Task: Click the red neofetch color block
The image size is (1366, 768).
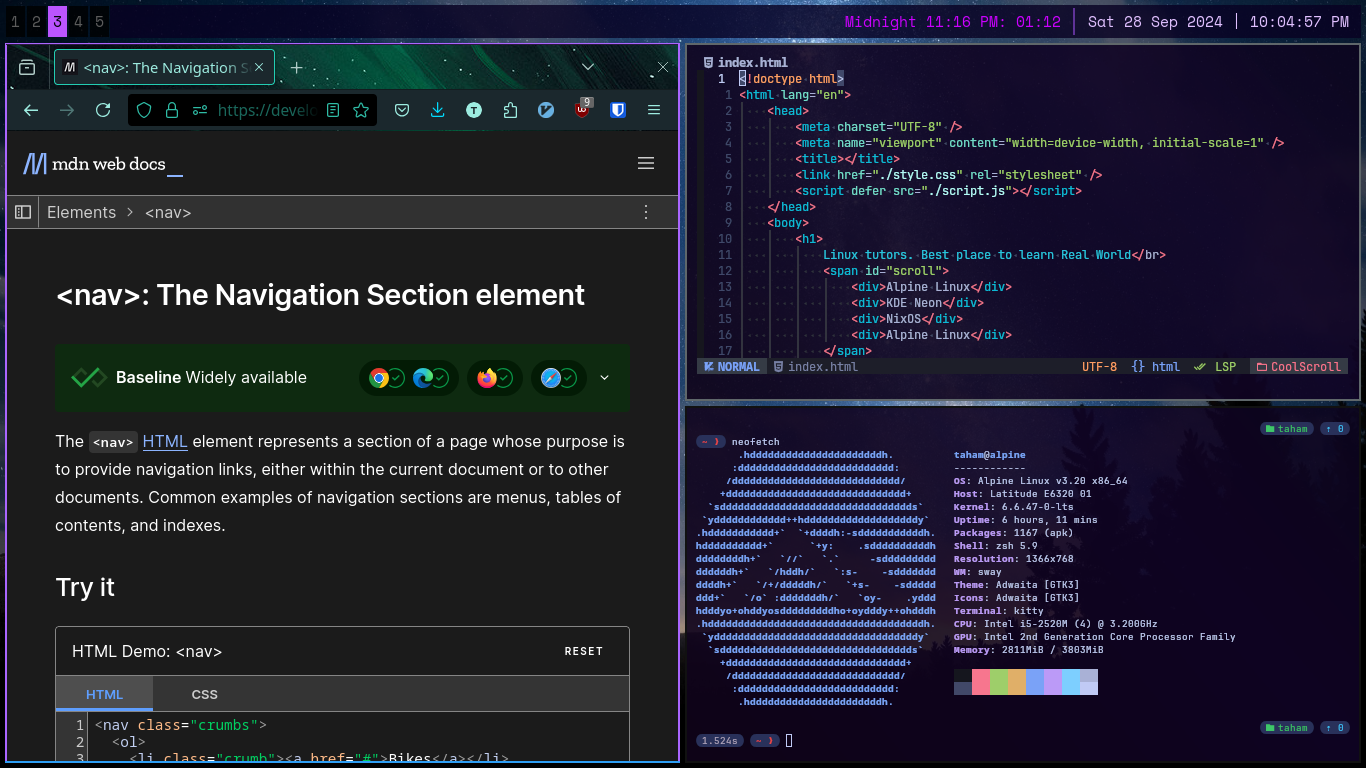Action: (980, 682)
